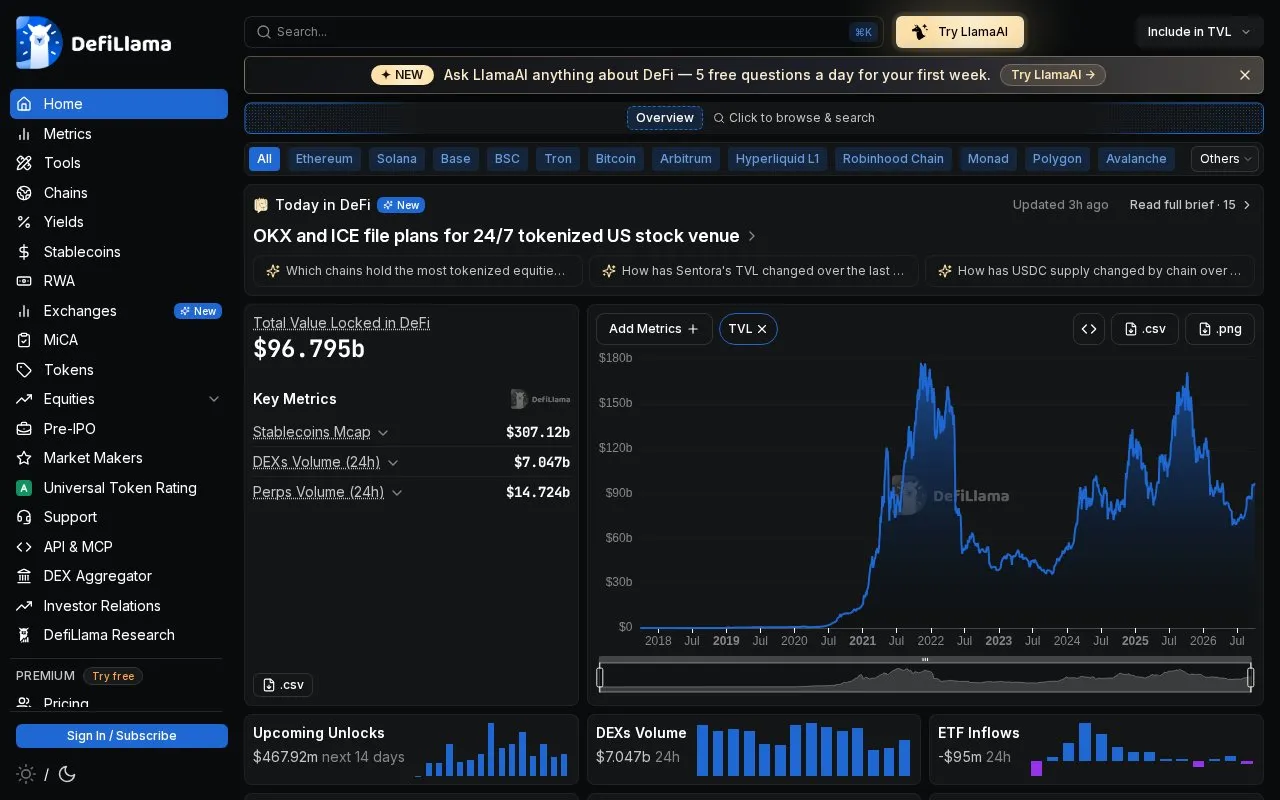Click the Metrics sidebar icon

(24, 134)
